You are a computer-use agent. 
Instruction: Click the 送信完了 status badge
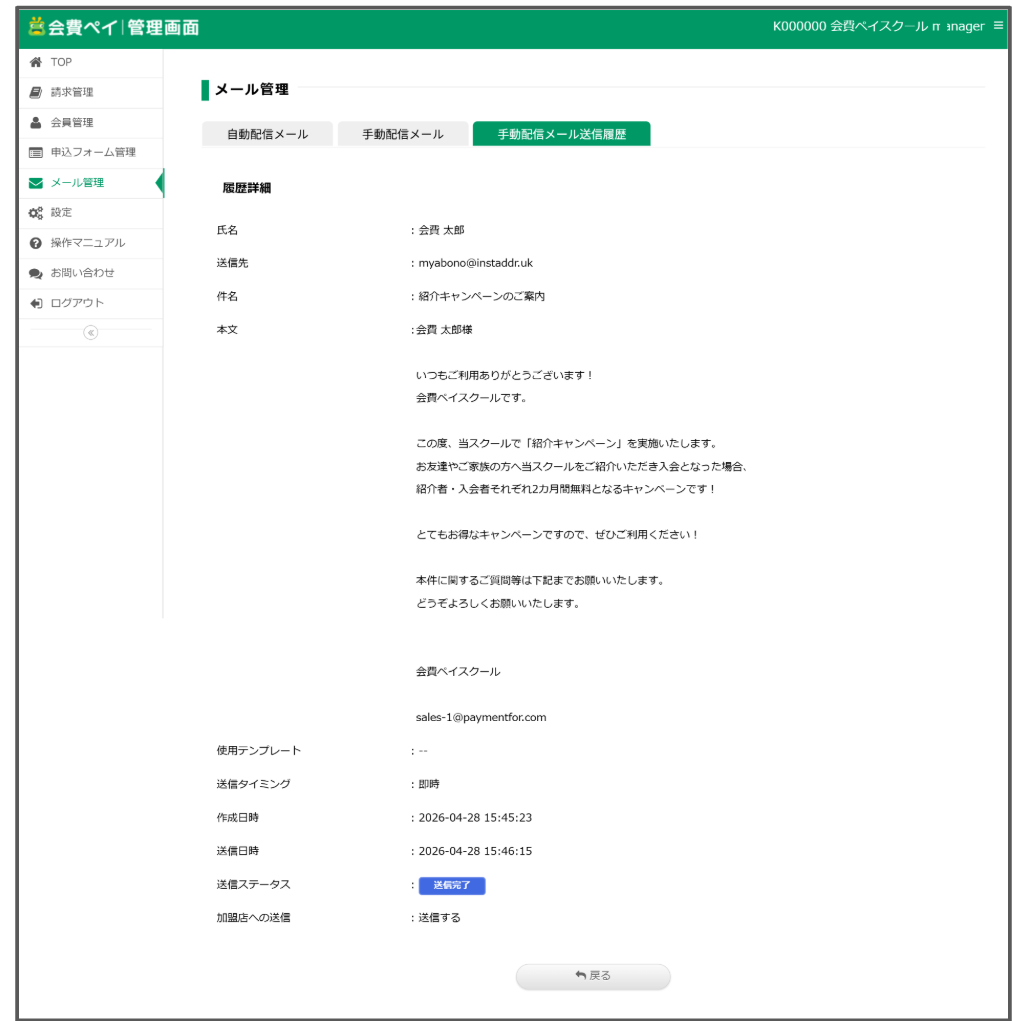pyautogui.click(x=452, y=886)
